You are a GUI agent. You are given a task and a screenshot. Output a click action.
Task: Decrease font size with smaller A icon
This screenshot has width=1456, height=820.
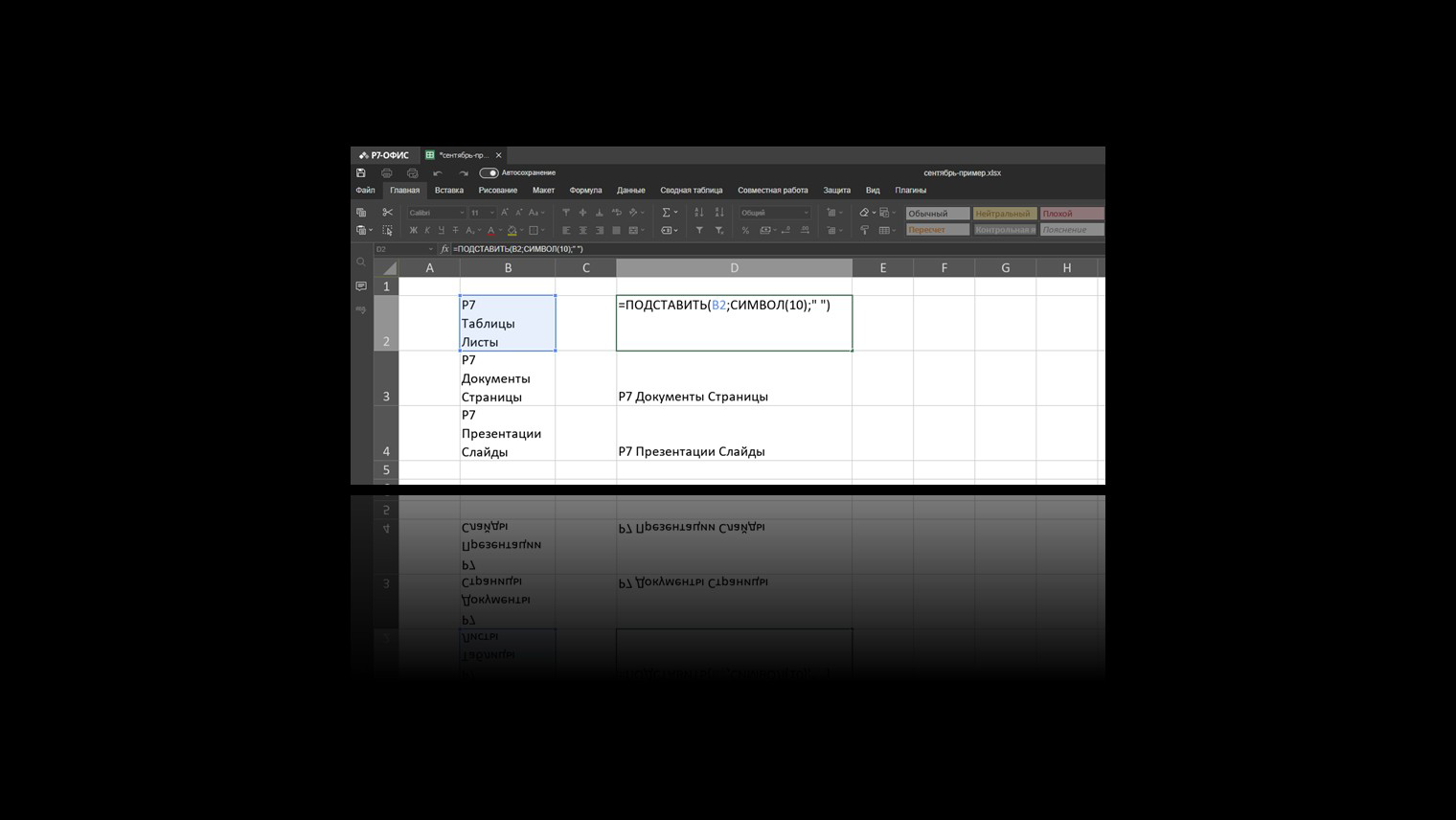coord(519,213)
